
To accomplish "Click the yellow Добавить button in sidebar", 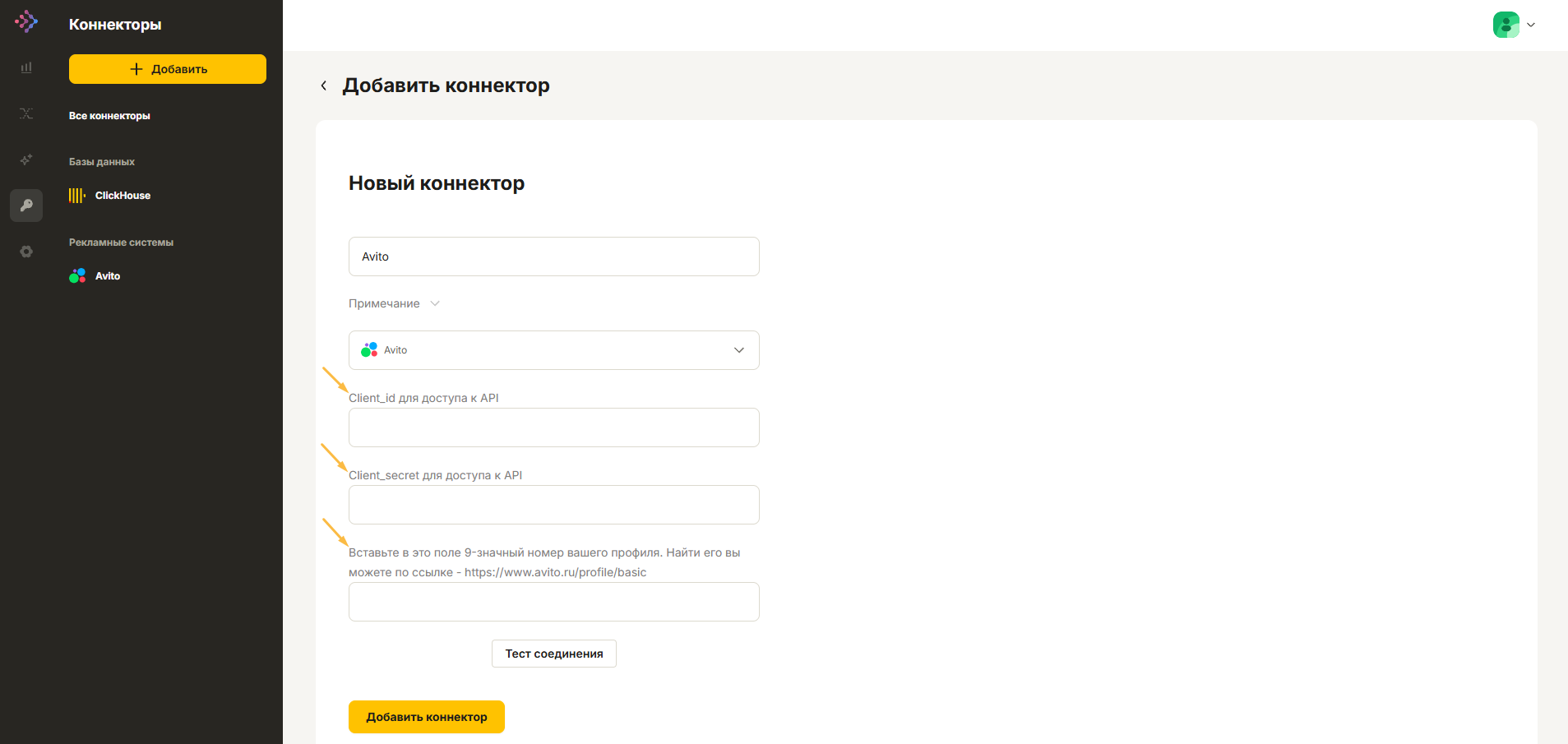I will coord(168,69).
